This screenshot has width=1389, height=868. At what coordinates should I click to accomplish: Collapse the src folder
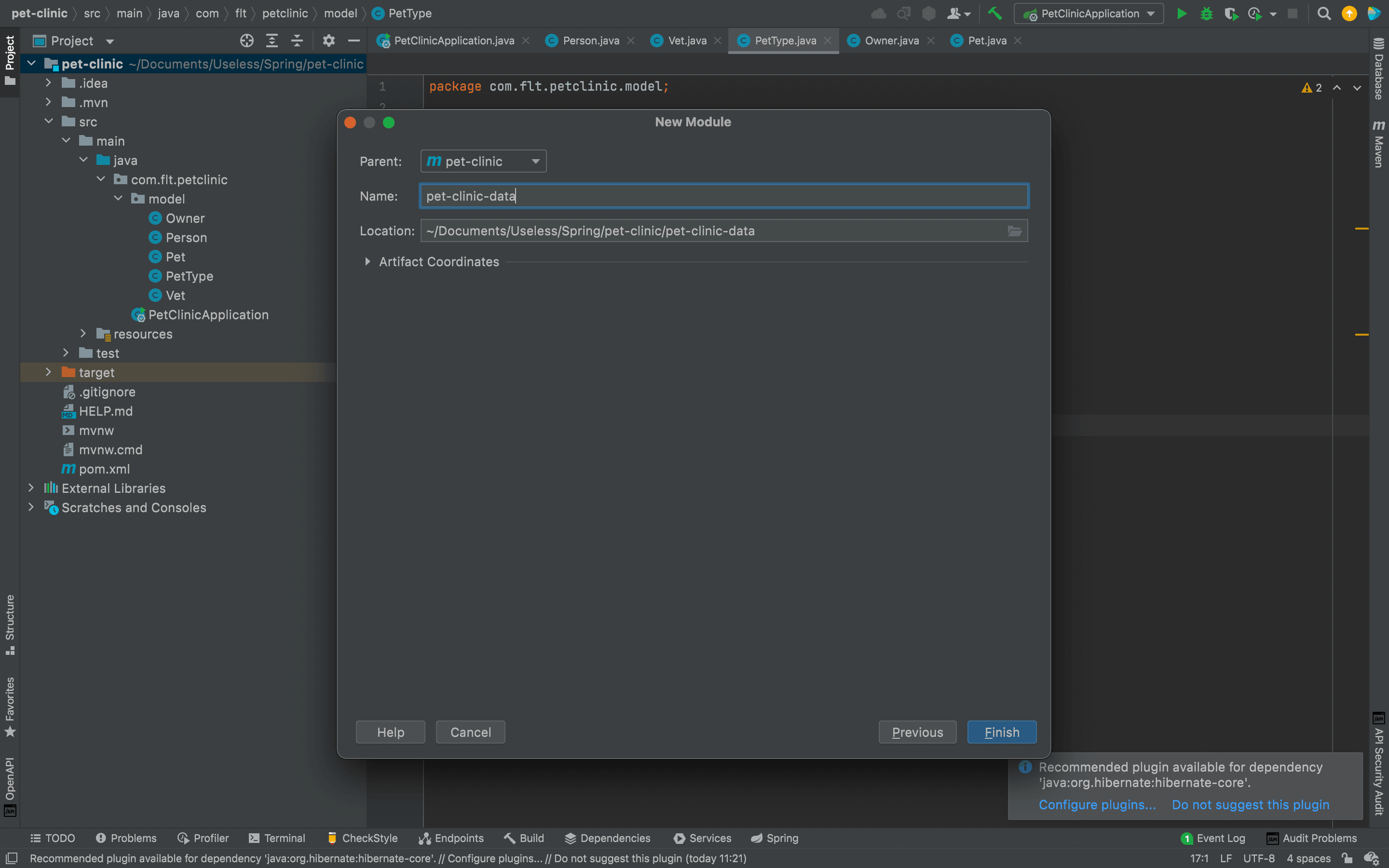point(49,122)
